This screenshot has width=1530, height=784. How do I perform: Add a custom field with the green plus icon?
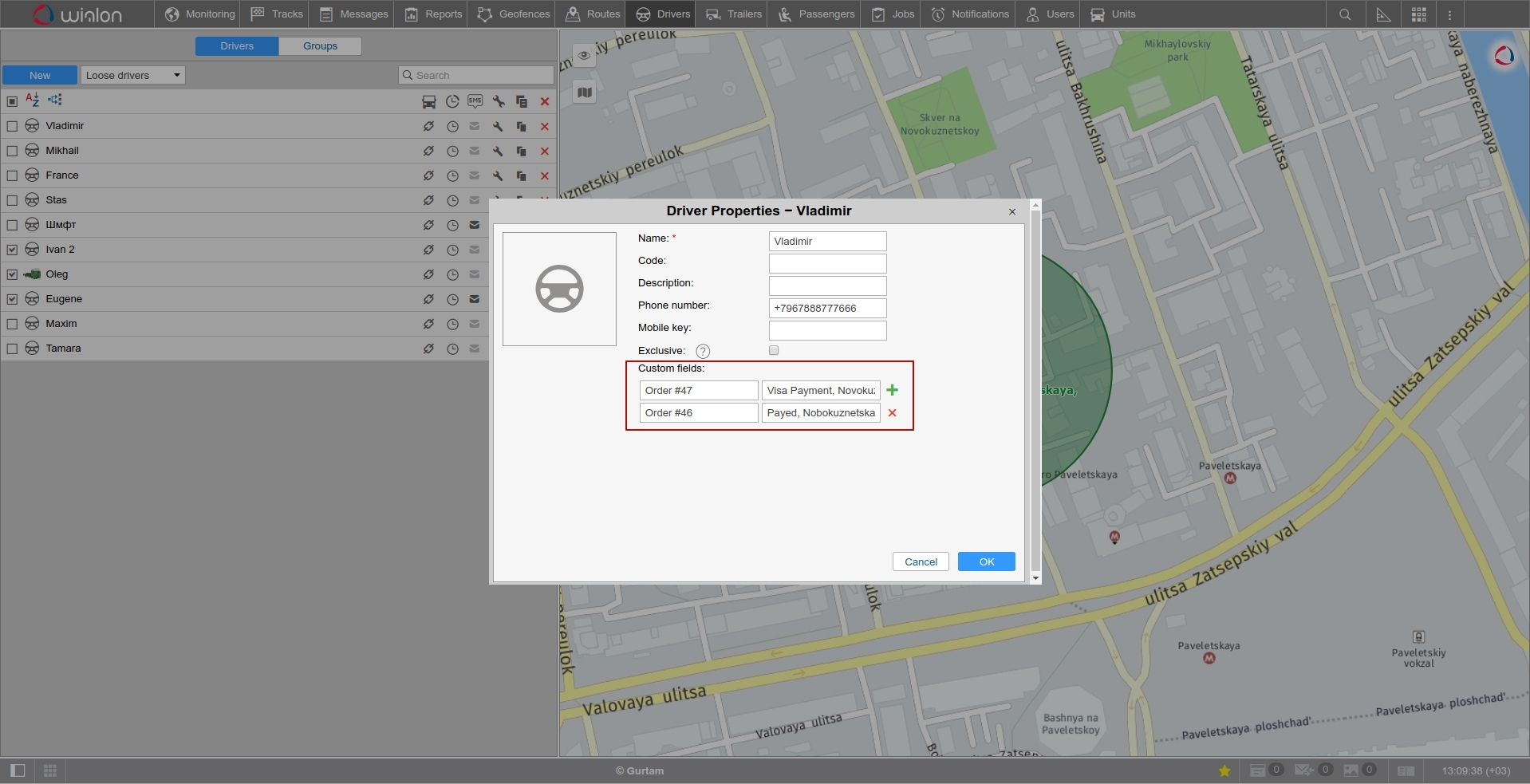[892, 390]
